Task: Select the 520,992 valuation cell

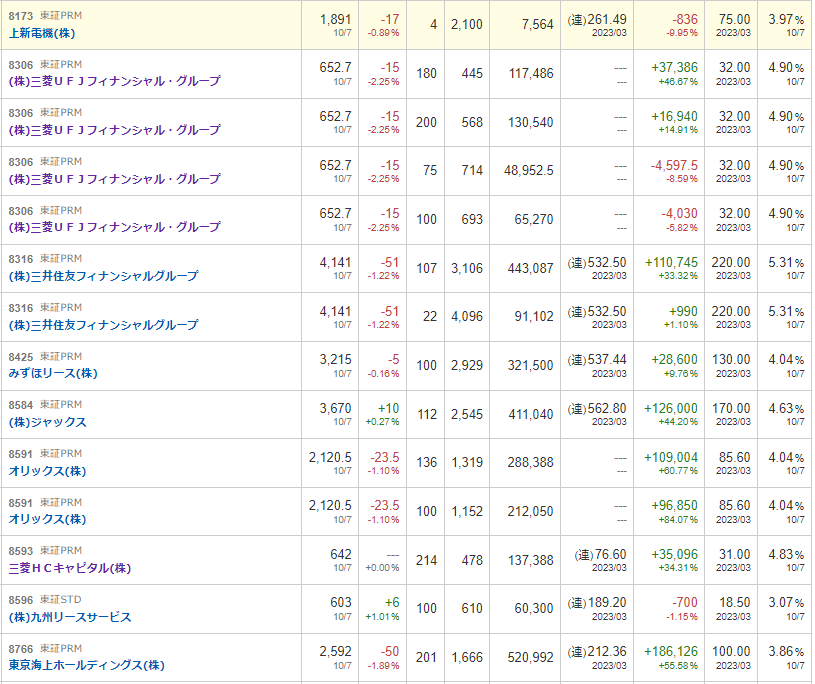Action: (531, 657)
